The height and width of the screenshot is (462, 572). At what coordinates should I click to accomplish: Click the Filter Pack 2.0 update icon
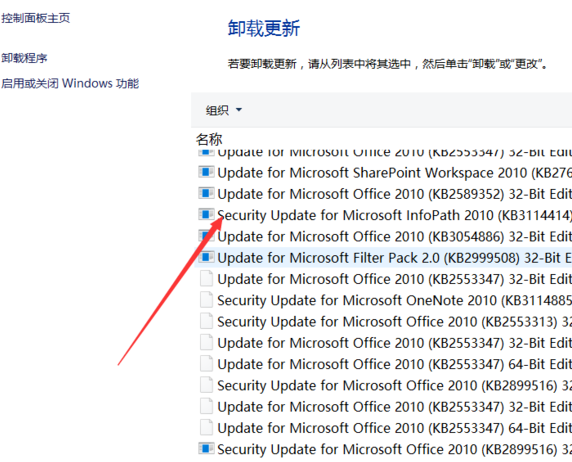(x=206, y=257)
